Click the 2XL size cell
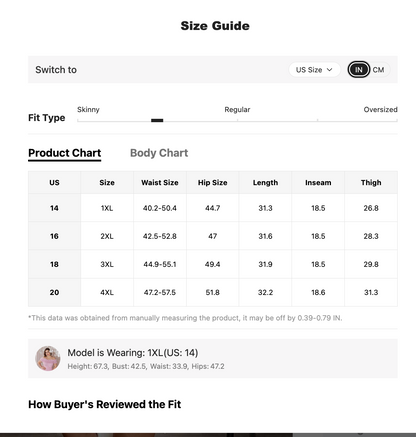 click(x=107, y=236)
